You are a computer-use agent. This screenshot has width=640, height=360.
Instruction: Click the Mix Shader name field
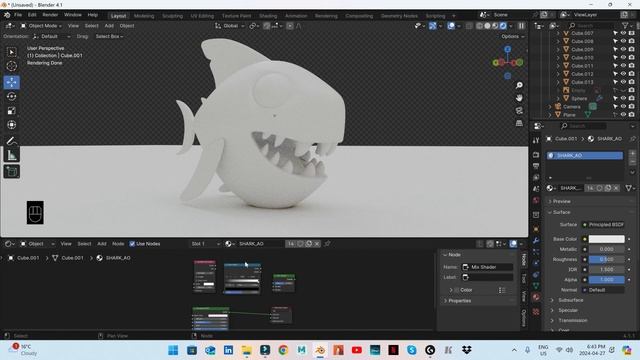coord(487,267)
